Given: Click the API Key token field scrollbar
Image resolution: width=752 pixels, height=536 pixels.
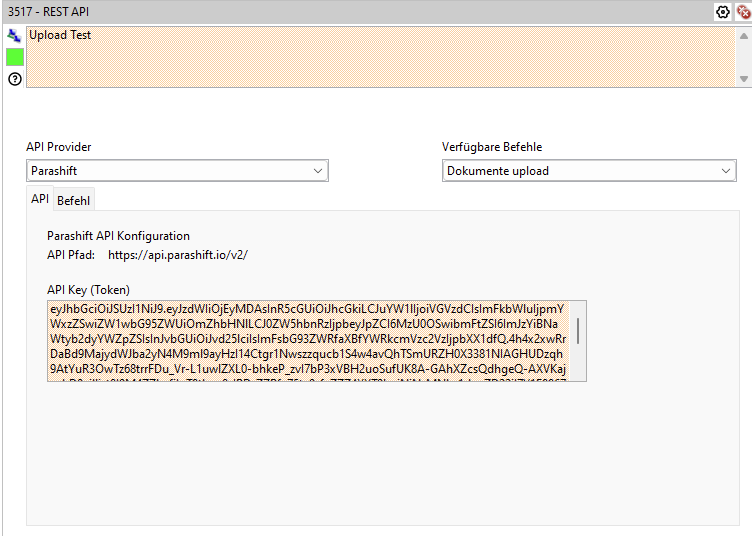Looking at the screenshot, I should [x=578, y=332].
